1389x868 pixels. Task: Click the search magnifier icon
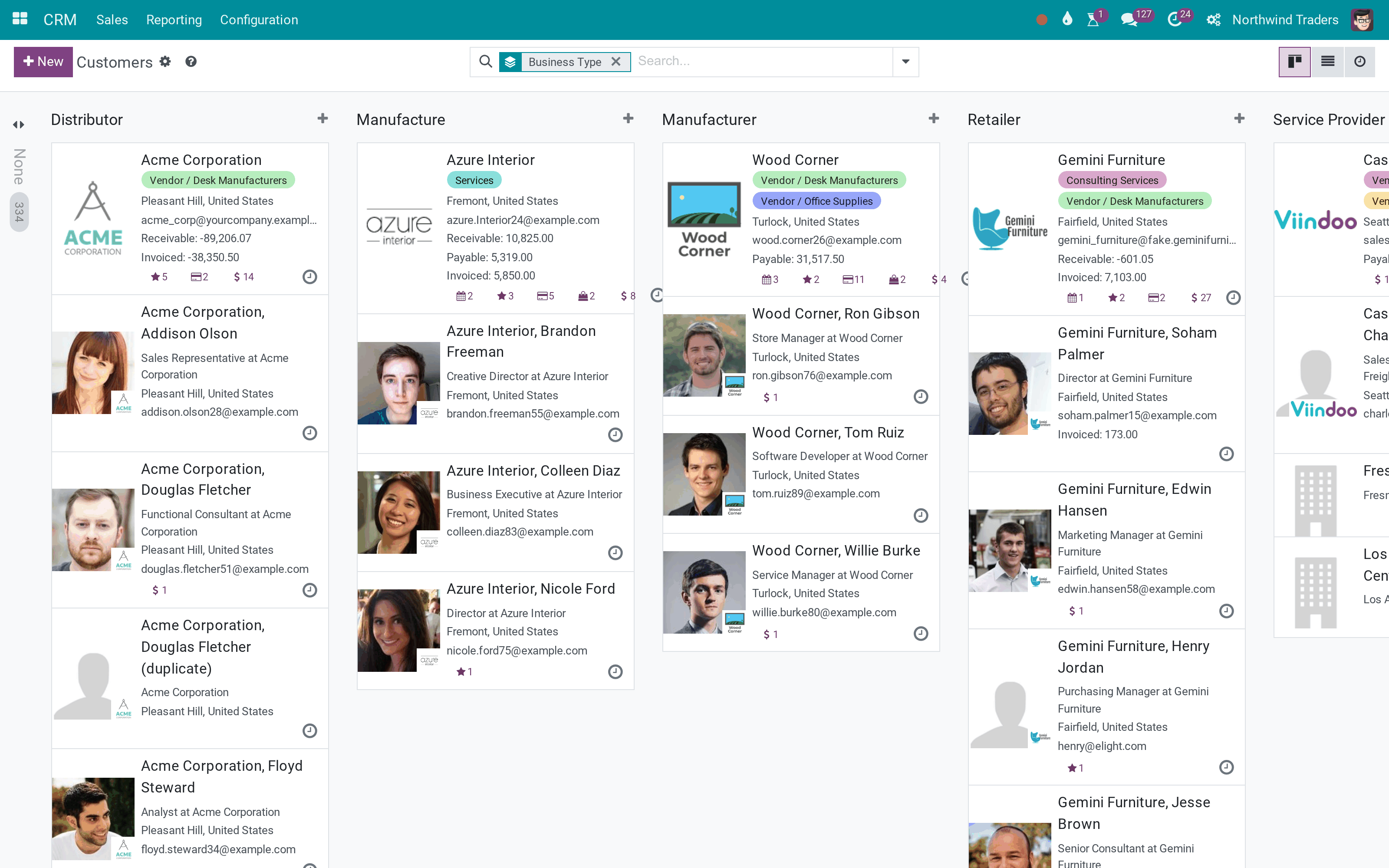tap(486, 62)
